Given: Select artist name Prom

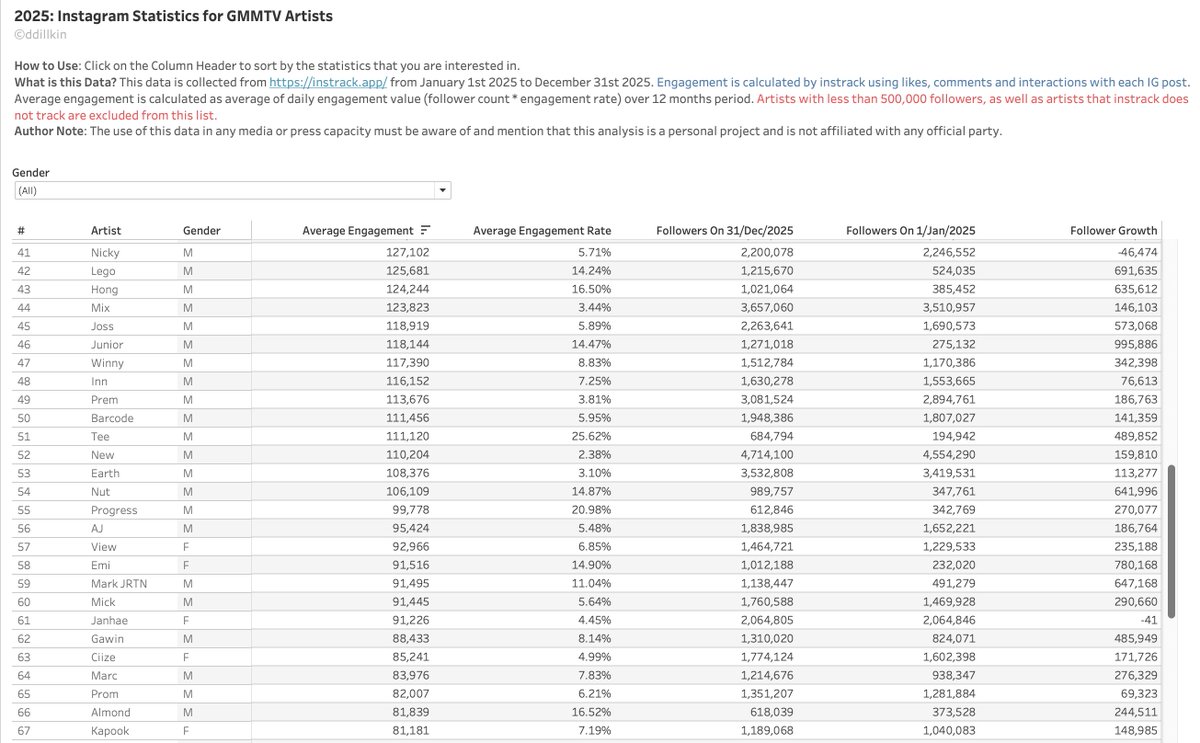Looking at the screenshot, I should [105, 694].
